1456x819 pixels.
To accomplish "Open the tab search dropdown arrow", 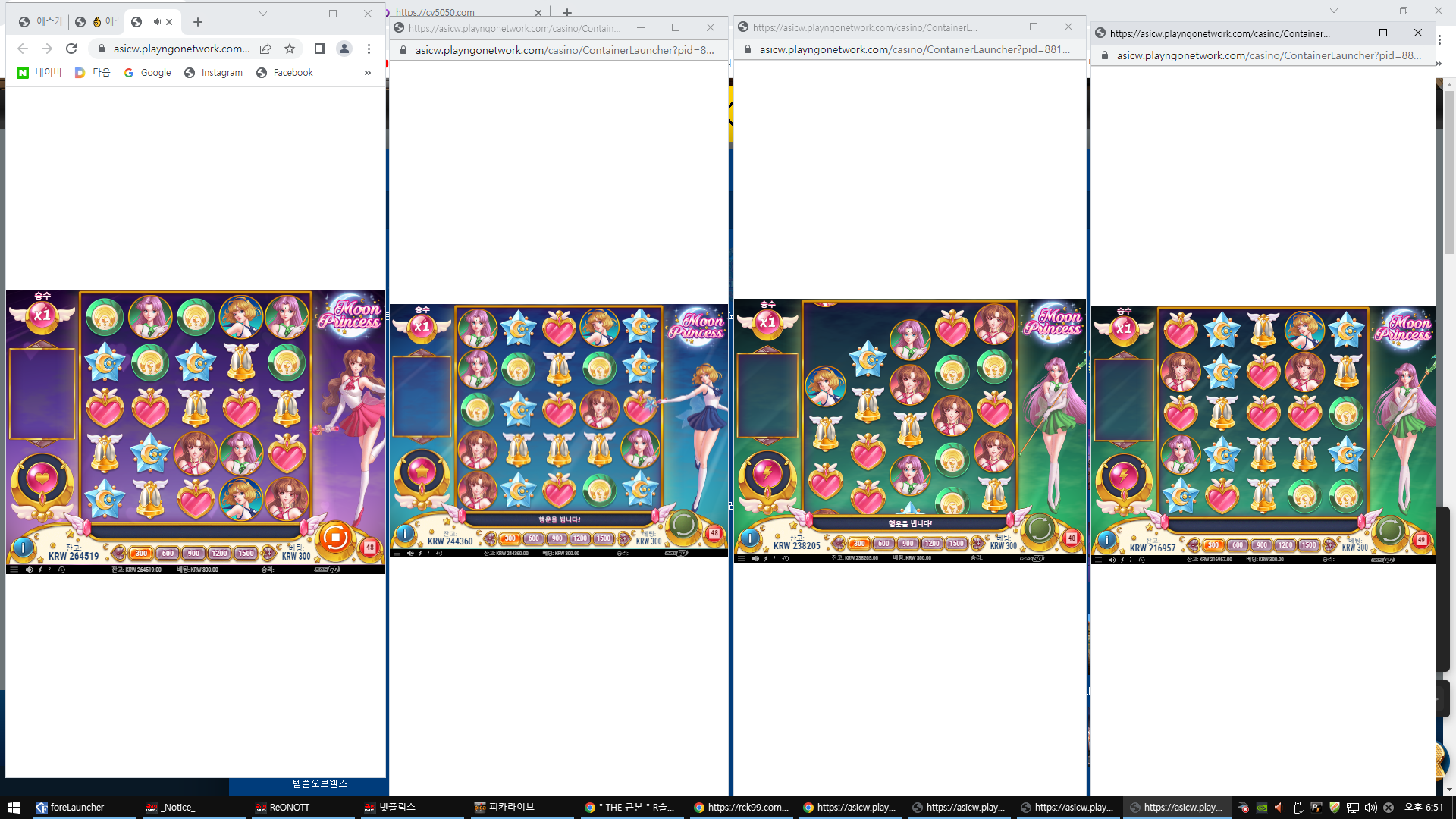I will coord(262,14).
